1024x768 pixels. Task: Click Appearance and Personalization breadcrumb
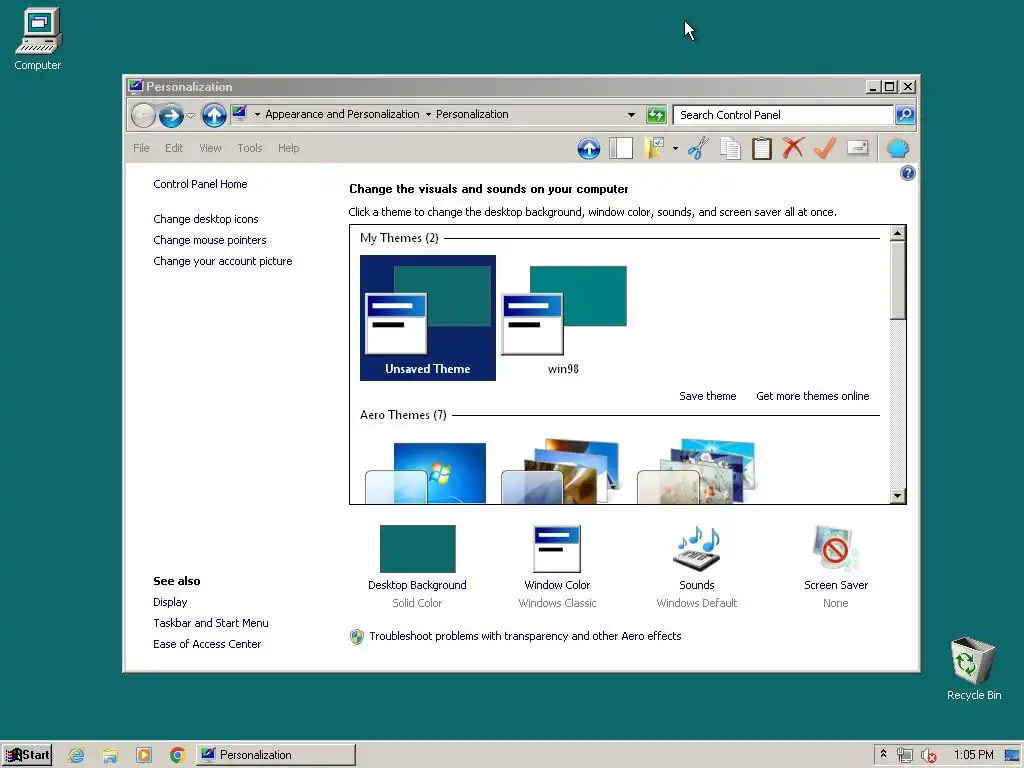point(342,114)
